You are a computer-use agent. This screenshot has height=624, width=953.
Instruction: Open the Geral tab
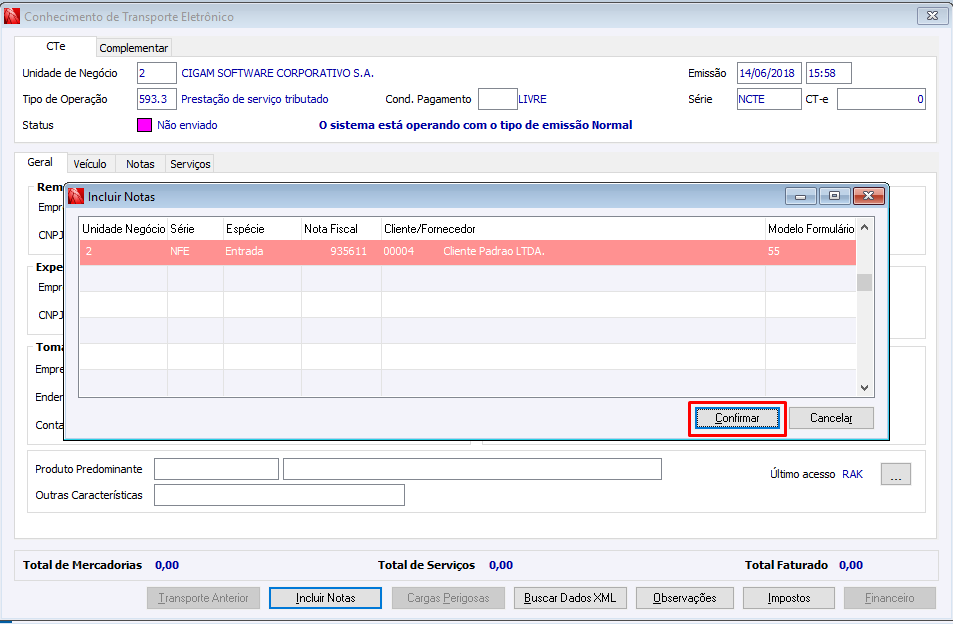click(40, 162)
